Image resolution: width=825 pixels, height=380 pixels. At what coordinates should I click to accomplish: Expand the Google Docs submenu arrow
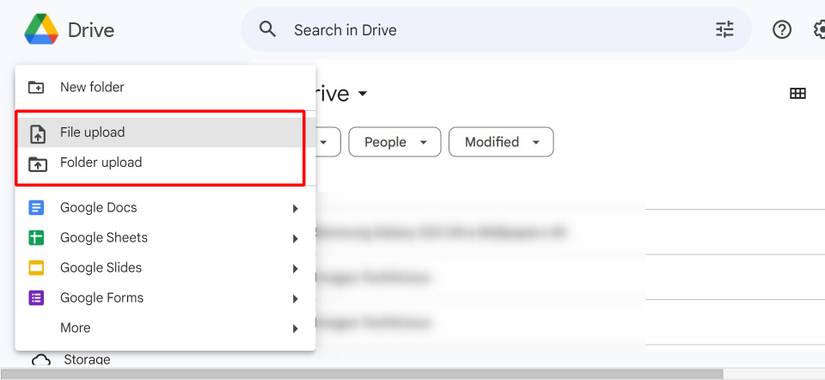point(295,208)
